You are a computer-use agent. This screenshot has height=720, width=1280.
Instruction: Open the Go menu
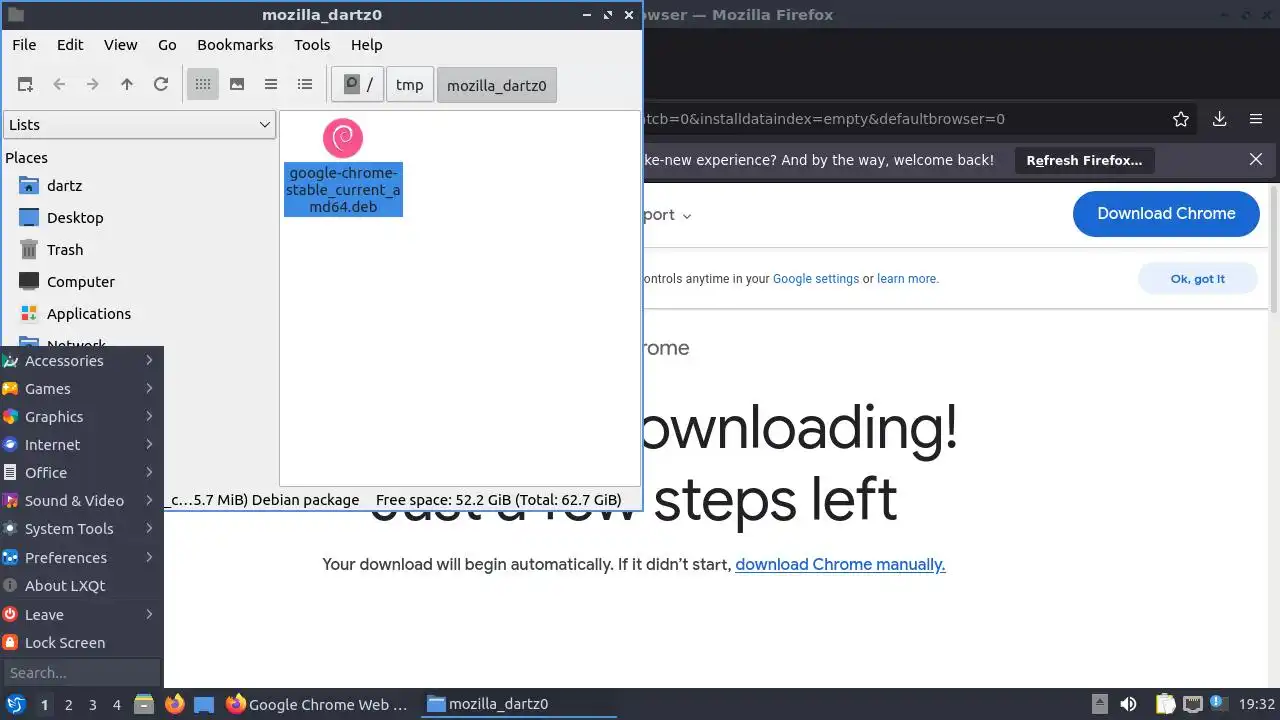(x=167, y=45)
